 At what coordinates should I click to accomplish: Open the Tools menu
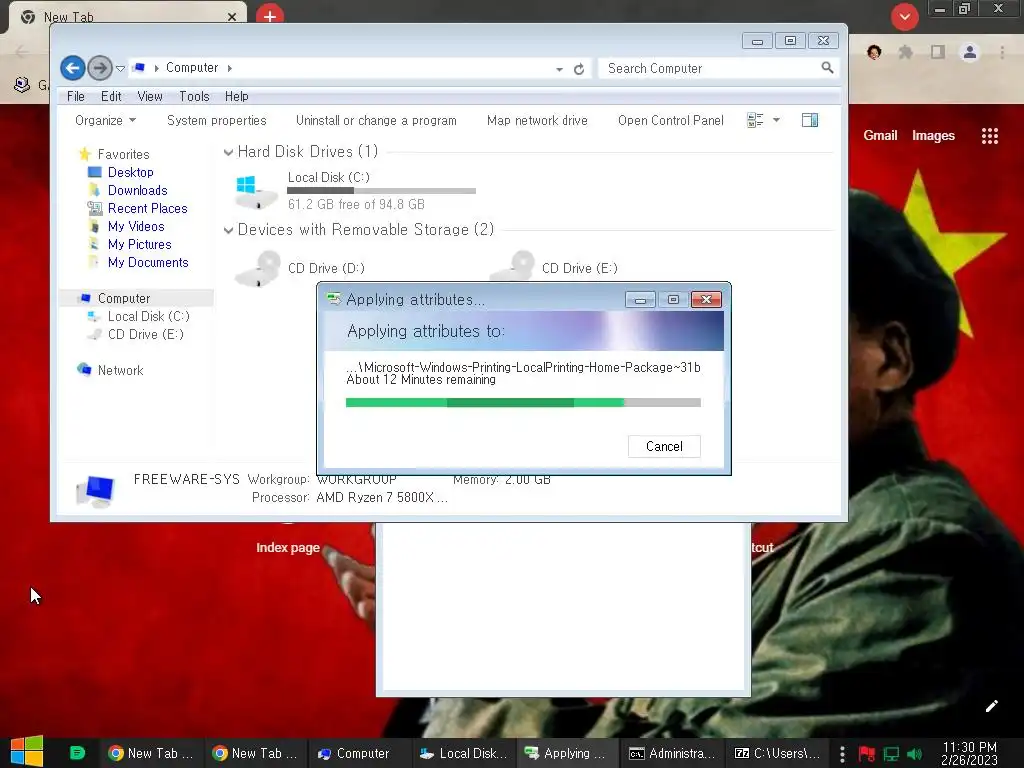pos(194,96)
